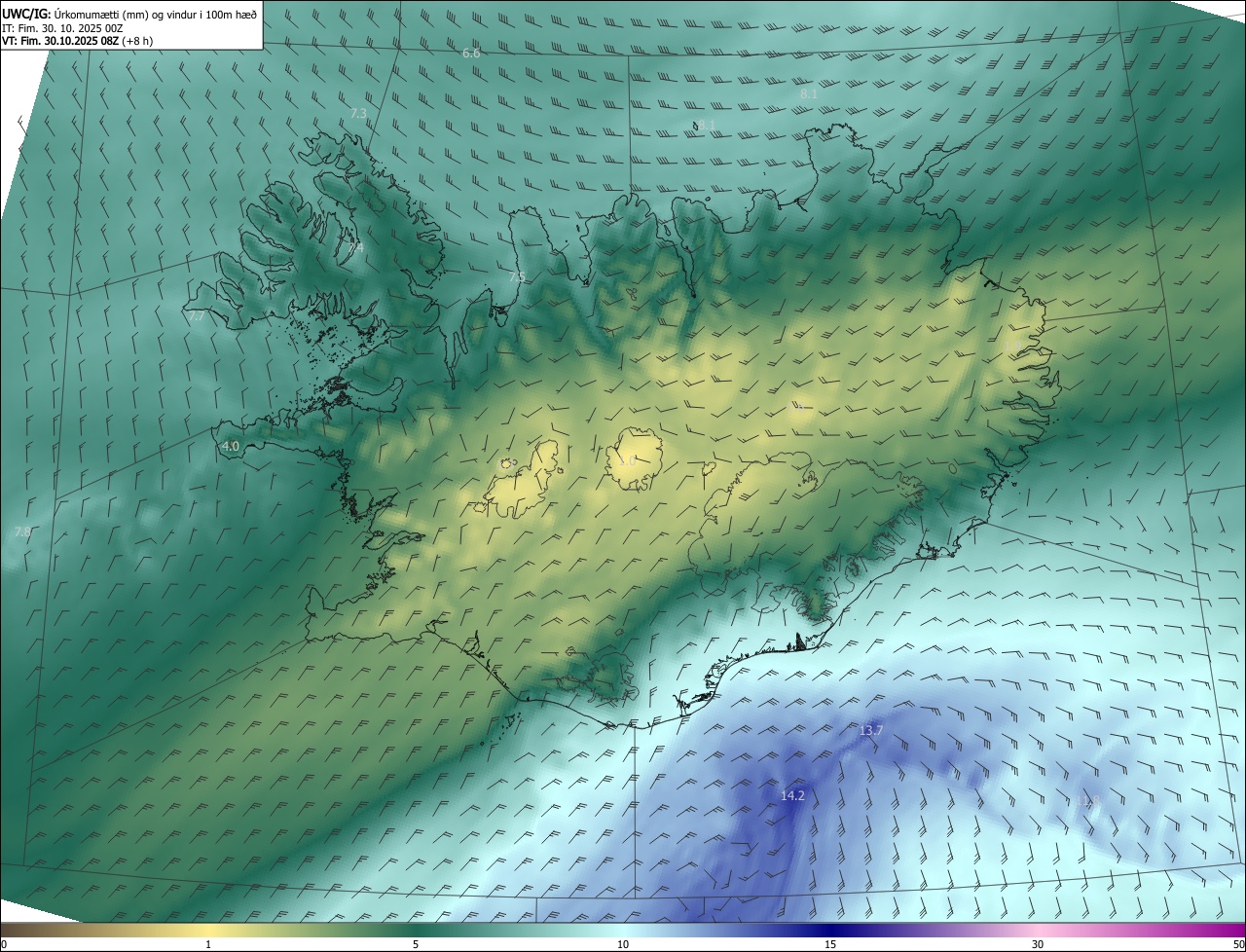Screen dimensions: 1246x952
Task: Click the 7.5 value label on the map
Action: click(x=516, y=276)
